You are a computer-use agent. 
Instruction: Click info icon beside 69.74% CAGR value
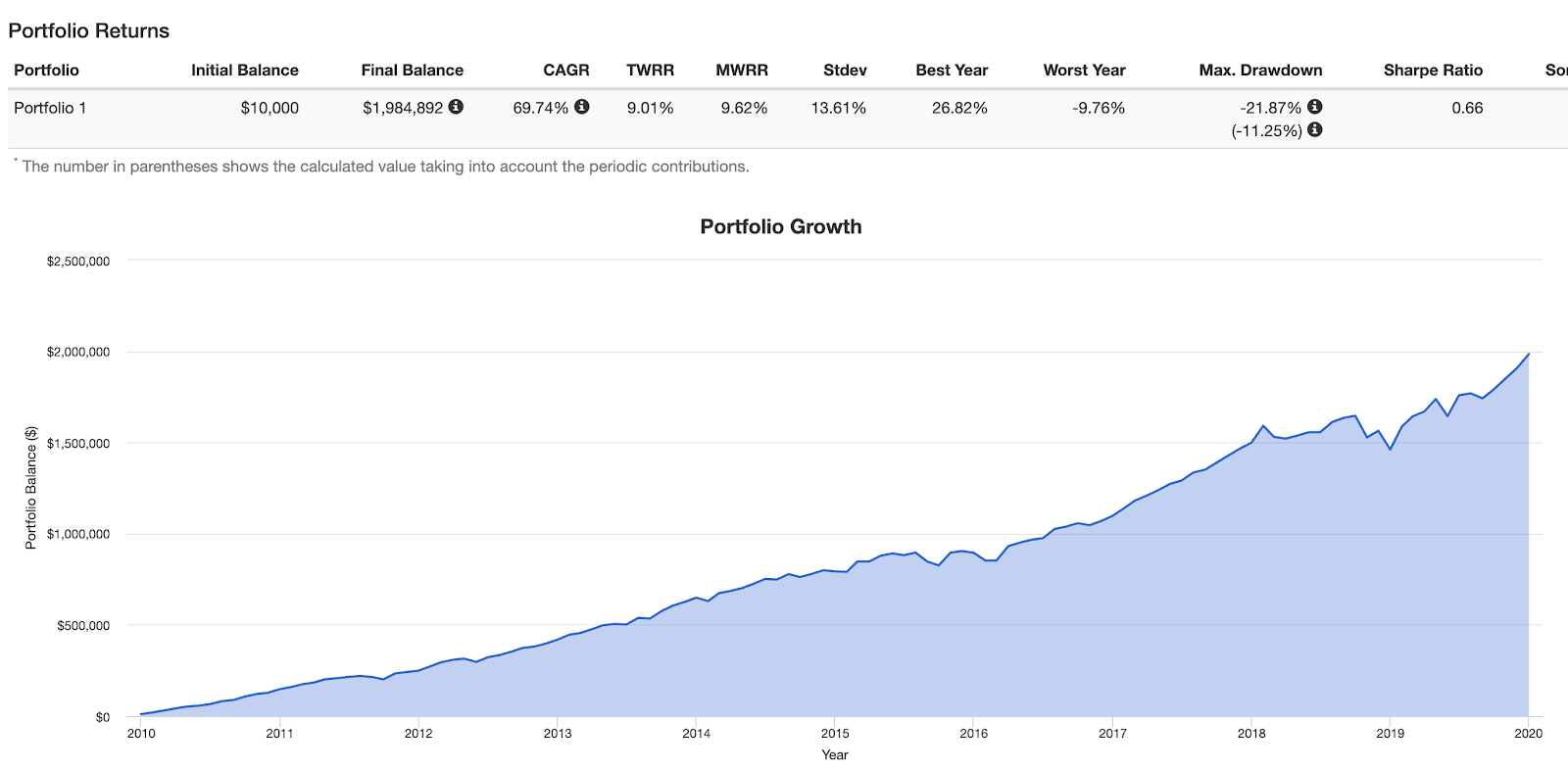tap(581, 107)
